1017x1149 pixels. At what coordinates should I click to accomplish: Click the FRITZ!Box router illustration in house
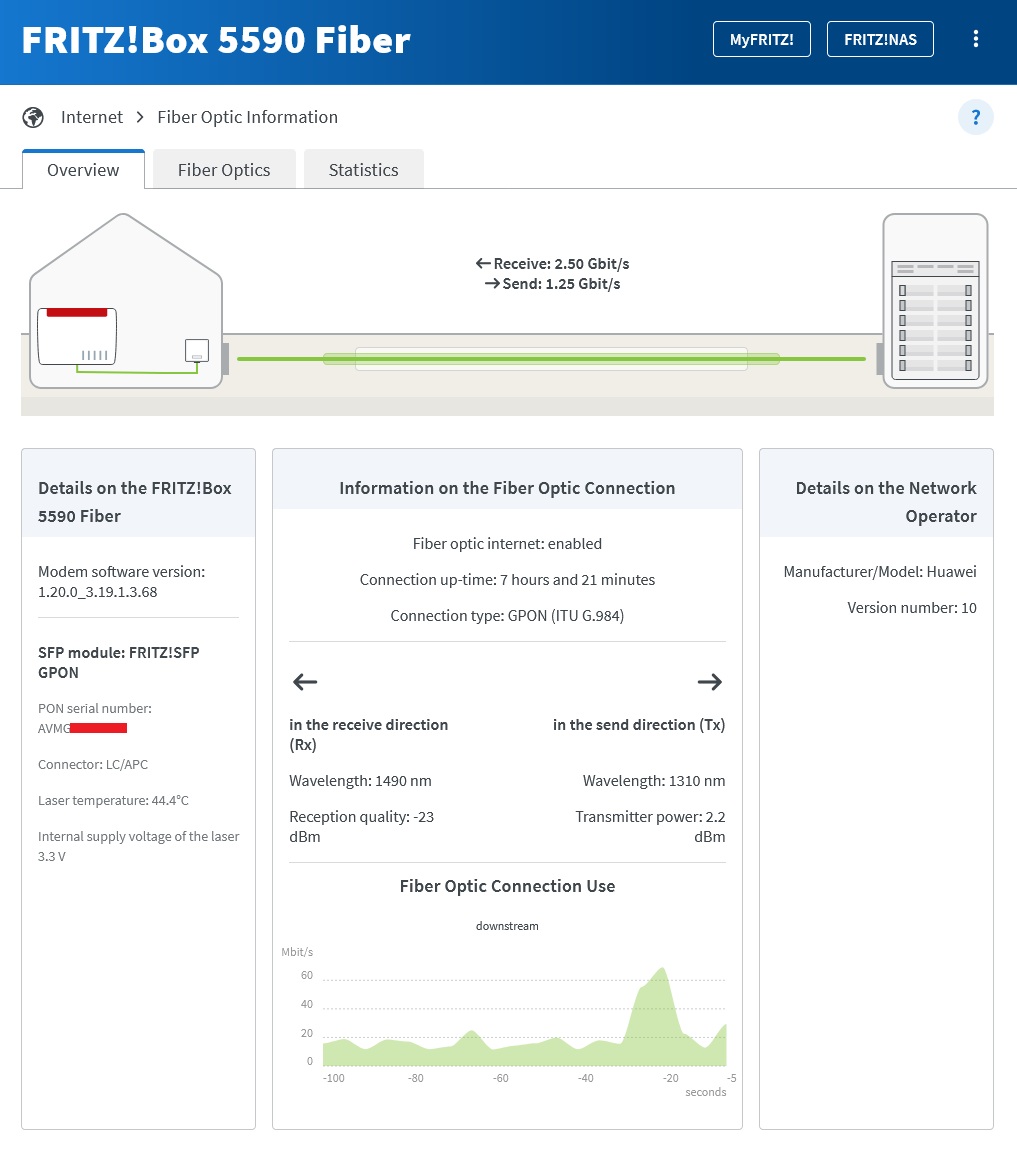click(x=76, y=336)
